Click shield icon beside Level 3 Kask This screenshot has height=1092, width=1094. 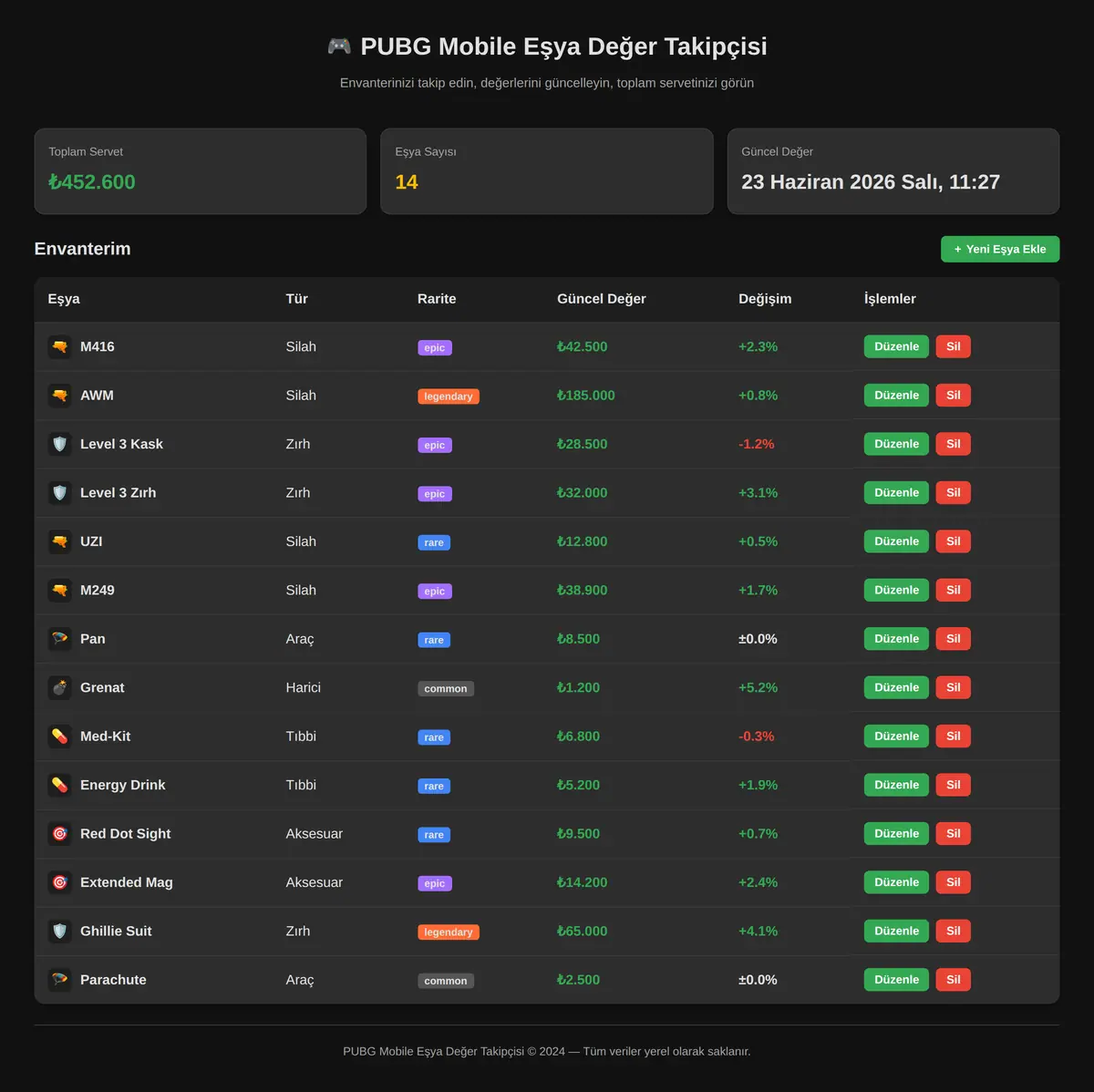click(59, 444)
